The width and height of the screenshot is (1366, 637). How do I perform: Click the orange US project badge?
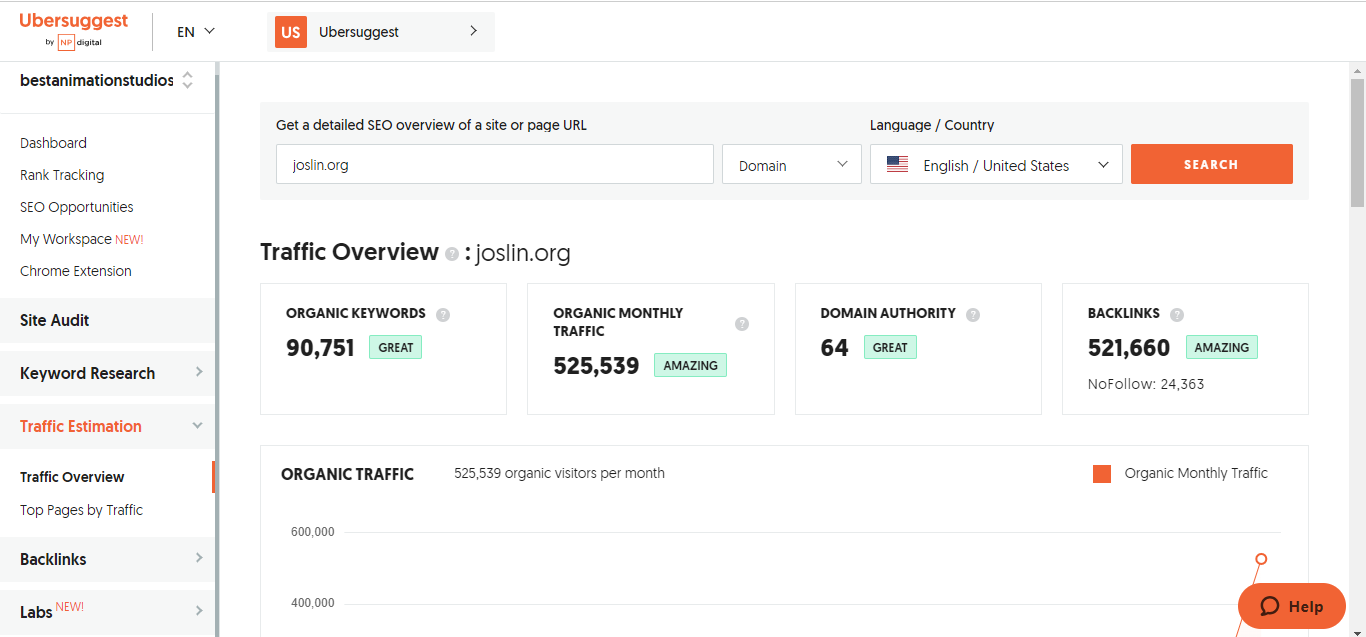tap(291, 32)
